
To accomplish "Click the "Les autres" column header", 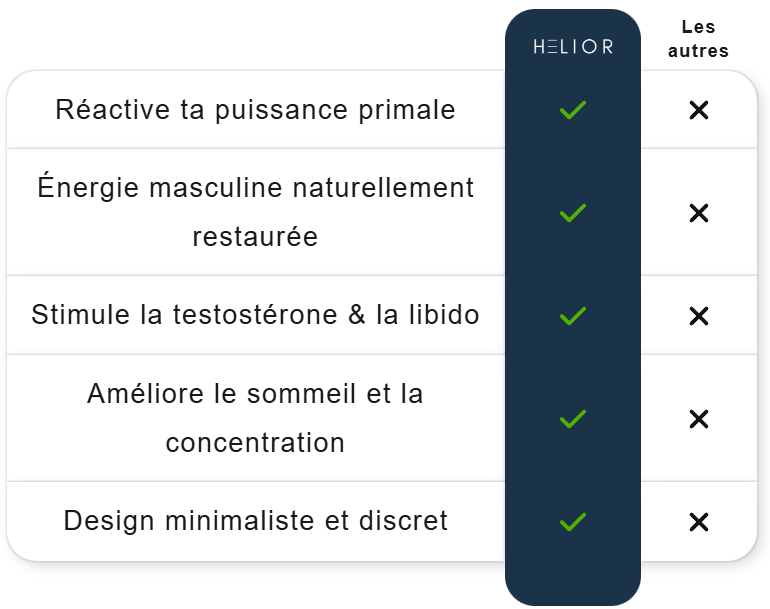I will coord(699,38).
